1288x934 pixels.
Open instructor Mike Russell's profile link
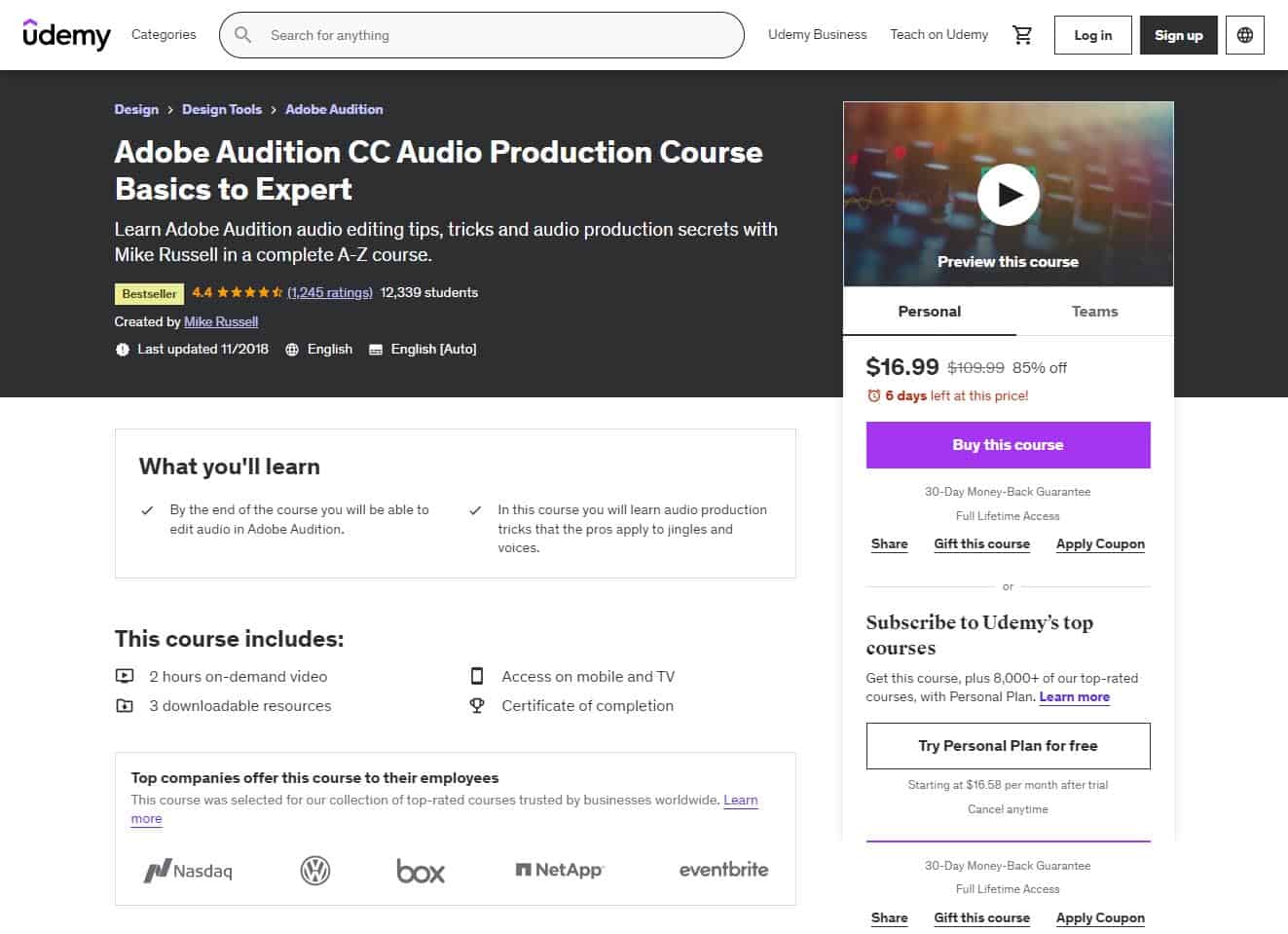pos(221,321)
